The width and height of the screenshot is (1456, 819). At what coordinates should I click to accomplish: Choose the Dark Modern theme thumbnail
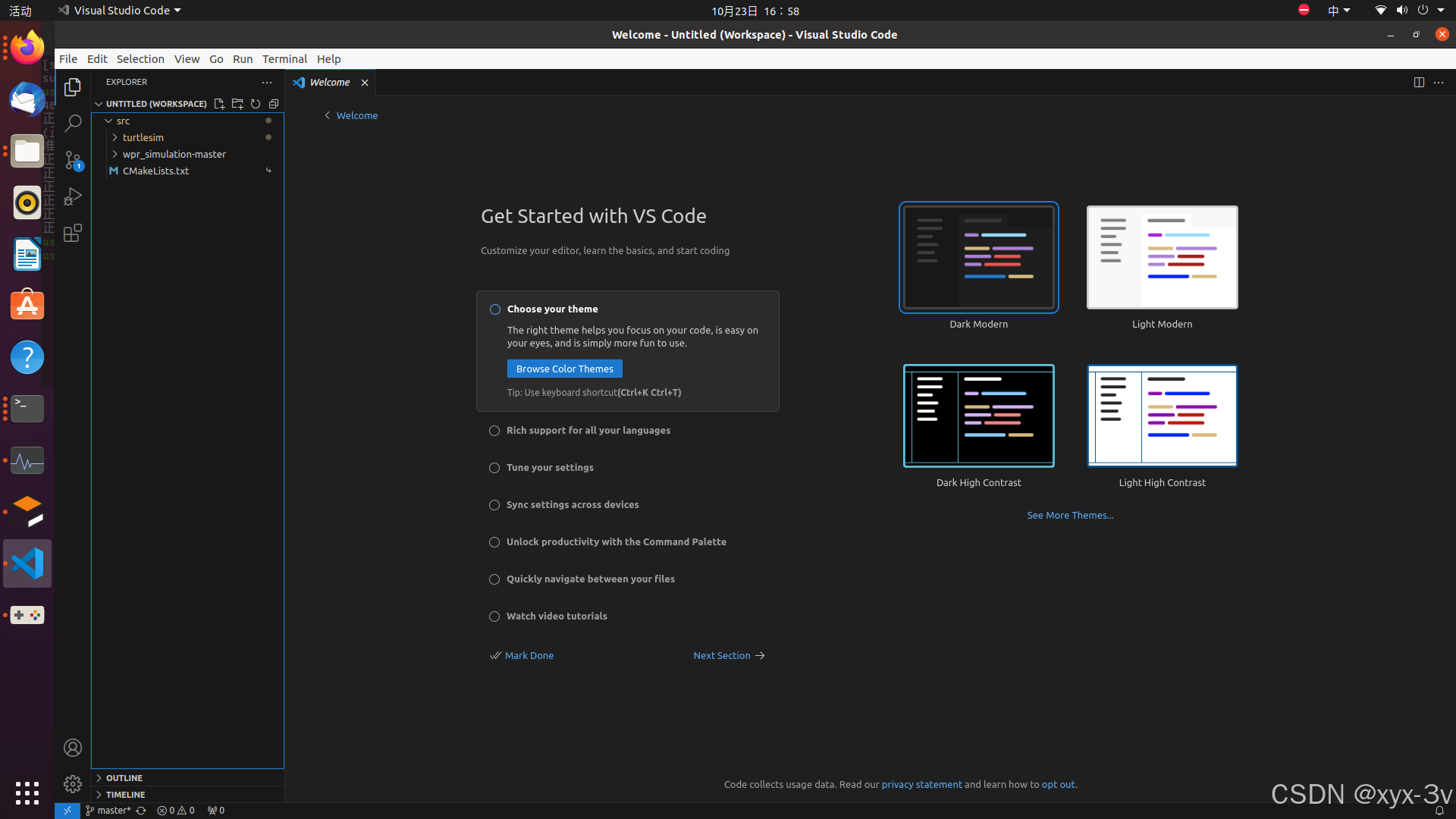pyautogui.click(x=979, y=257)
